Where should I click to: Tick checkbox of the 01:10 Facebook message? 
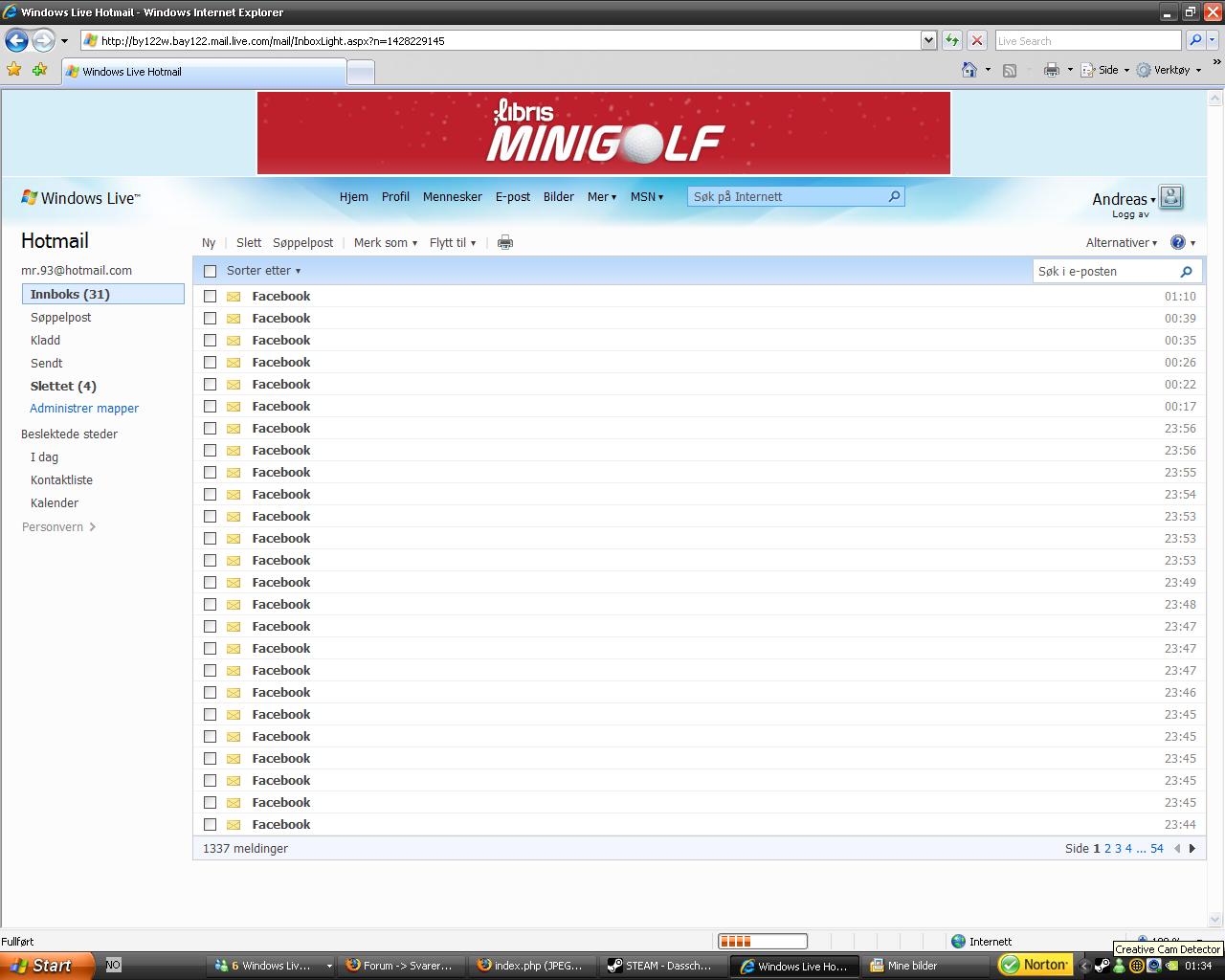(211, 297)
